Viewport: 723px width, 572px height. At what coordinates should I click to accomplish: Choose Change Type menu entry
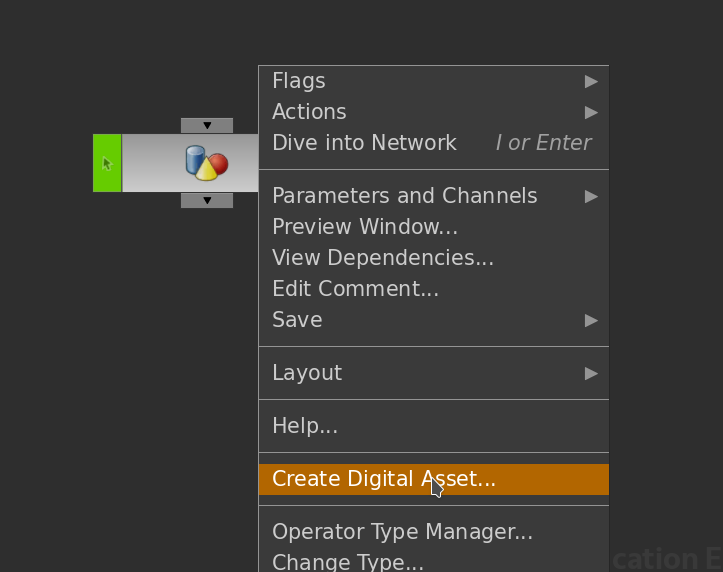348,562
